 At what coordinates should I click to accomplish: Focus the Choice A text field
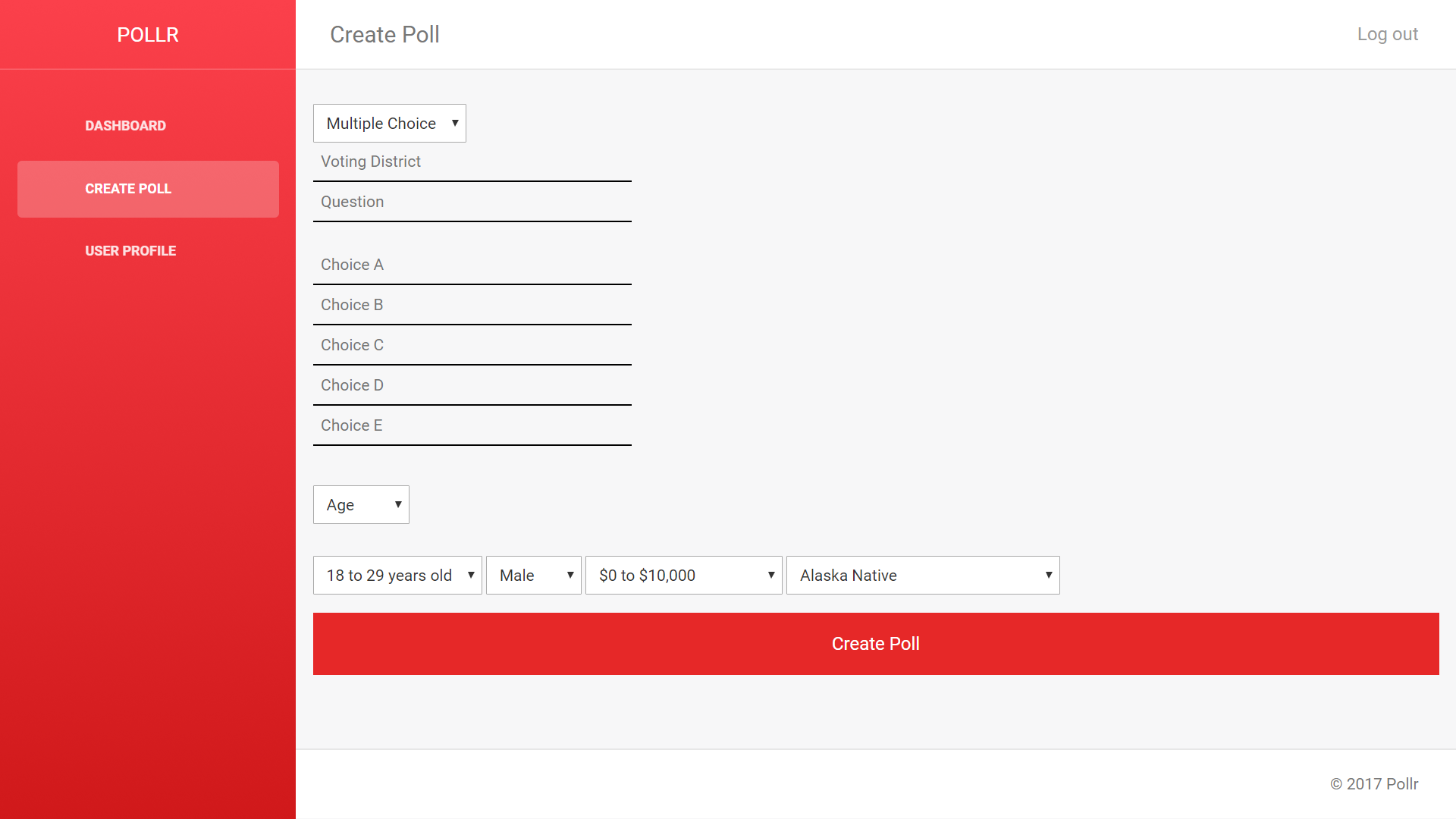click(472, 265)
